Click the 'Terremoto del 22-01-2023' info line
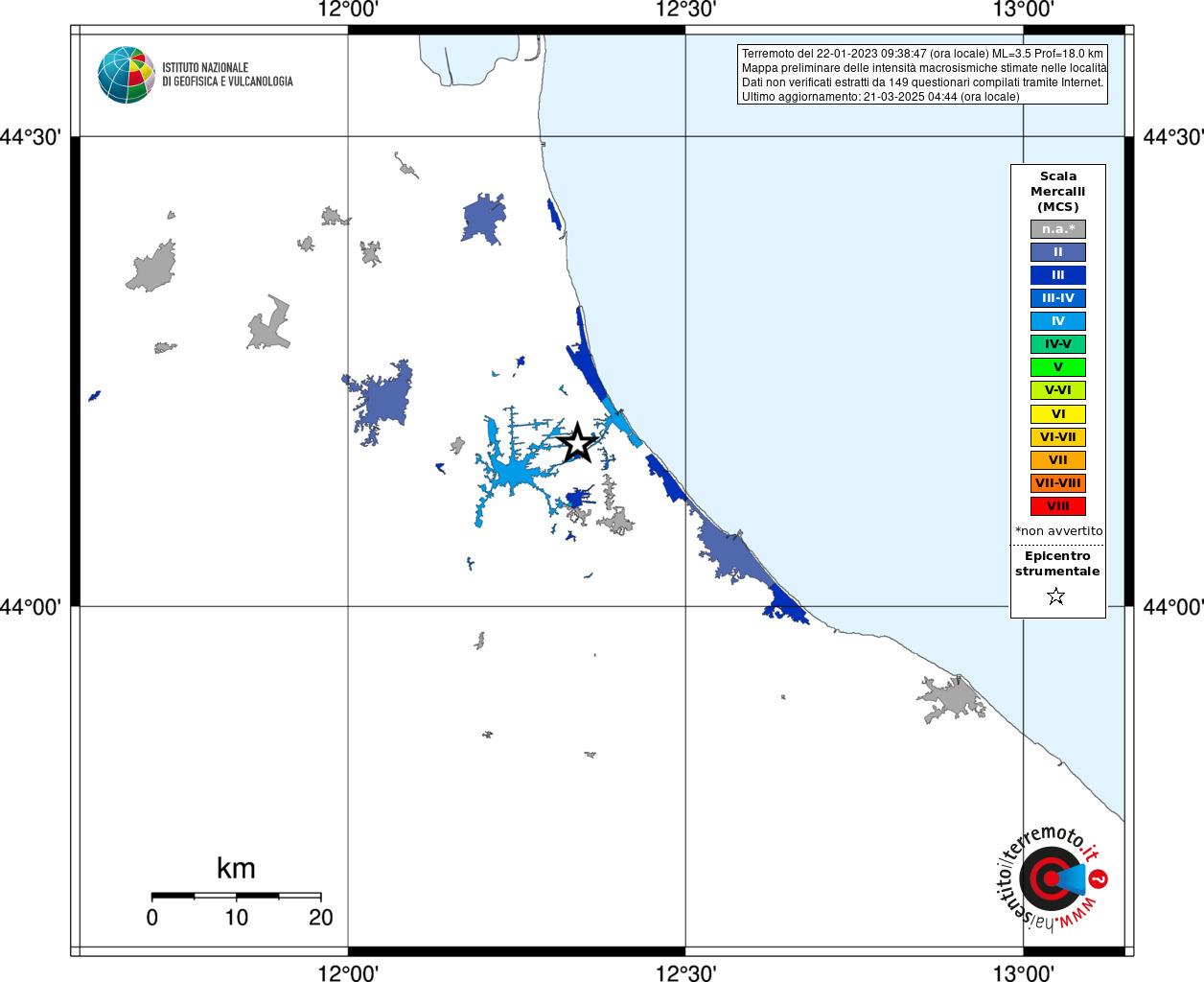The width and height of the screenshot is (1204, 982). point(922,54)
